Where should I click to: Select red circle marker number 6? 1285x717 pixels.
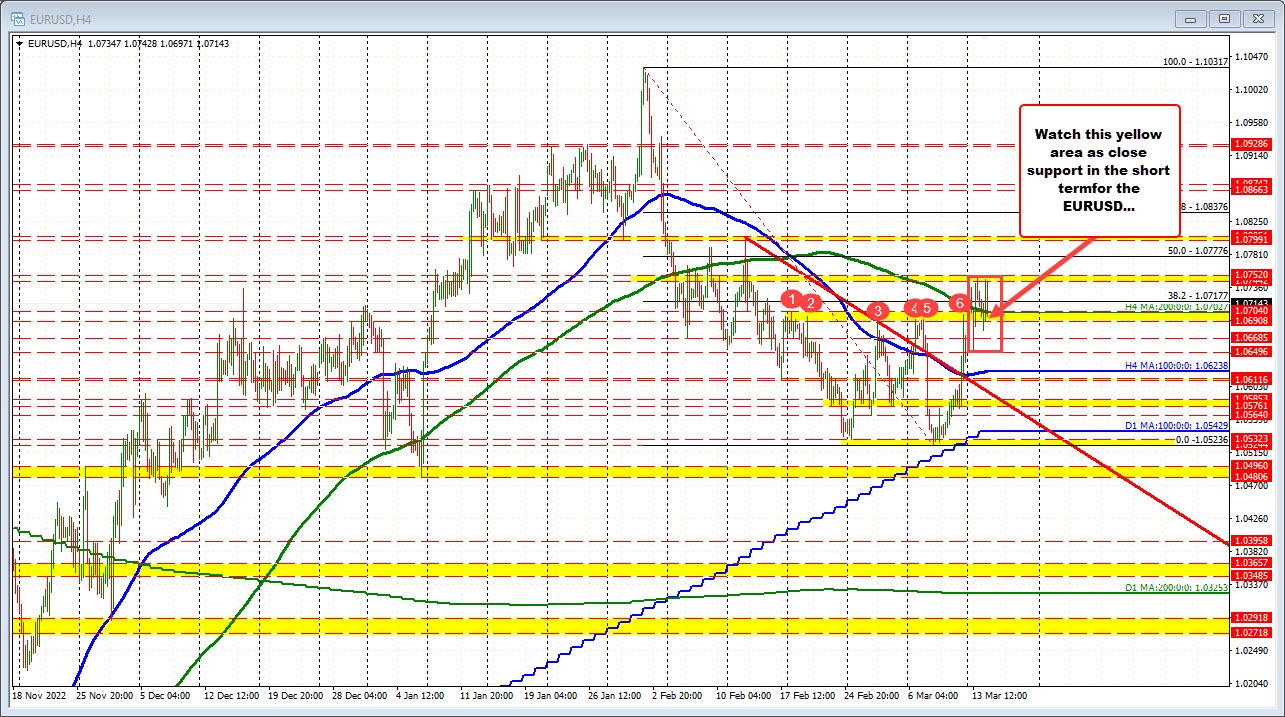[959, 302]
